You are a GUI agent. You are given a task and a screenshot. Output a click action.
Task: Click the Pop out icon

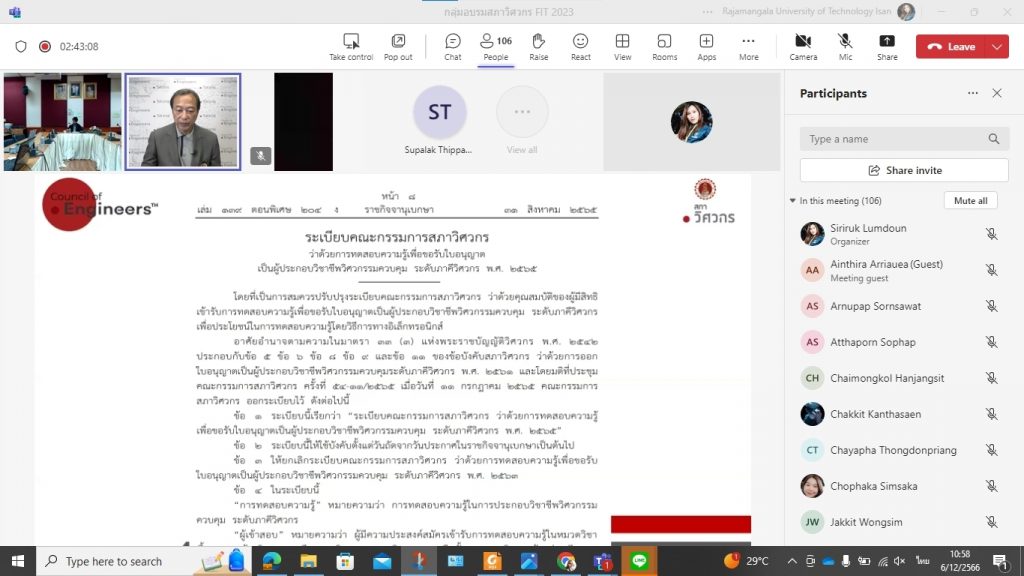[x=398, y=46]
